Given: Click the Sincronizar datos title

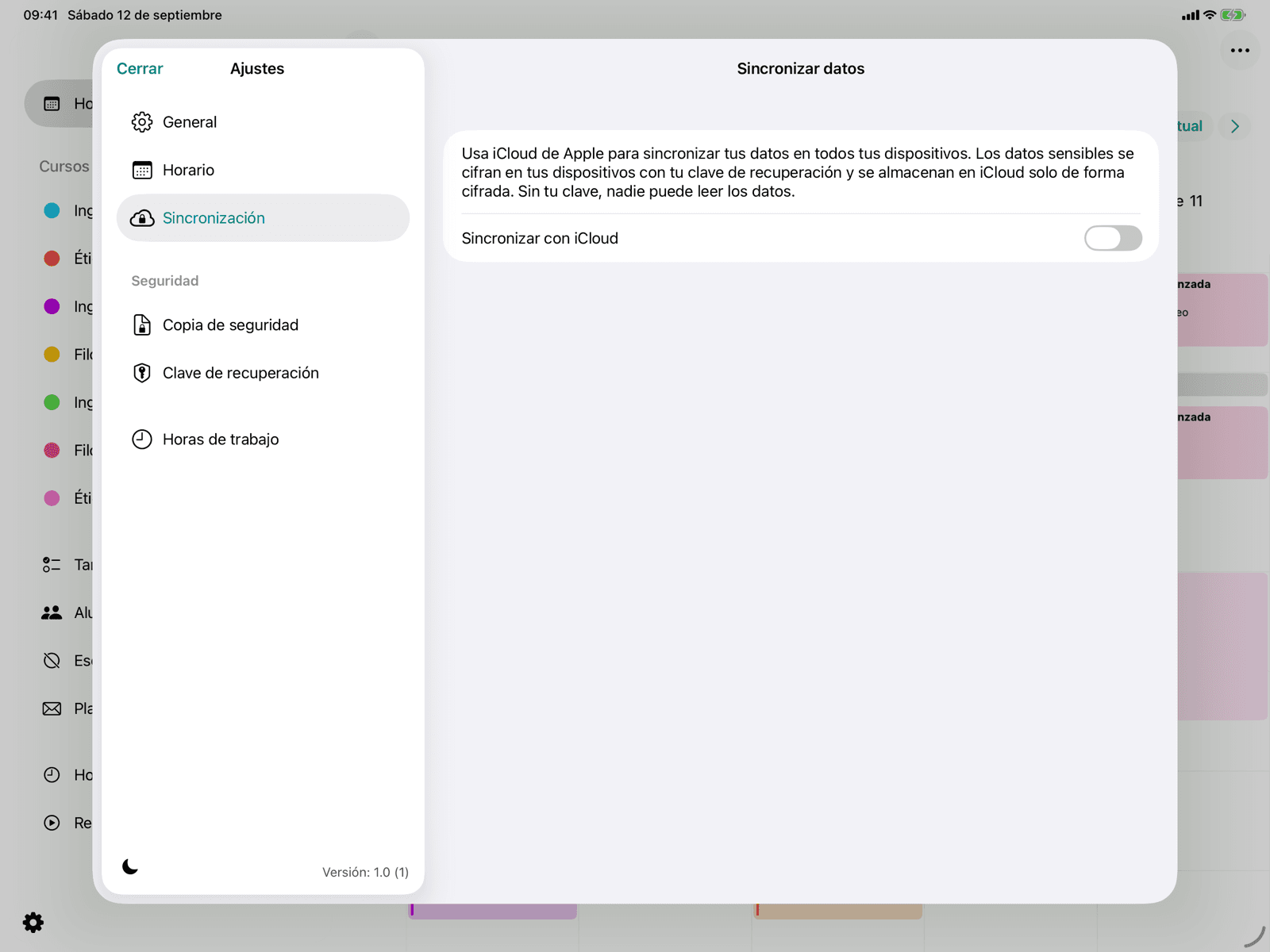Looking at the screenshot, I should [x=801, y=69].
